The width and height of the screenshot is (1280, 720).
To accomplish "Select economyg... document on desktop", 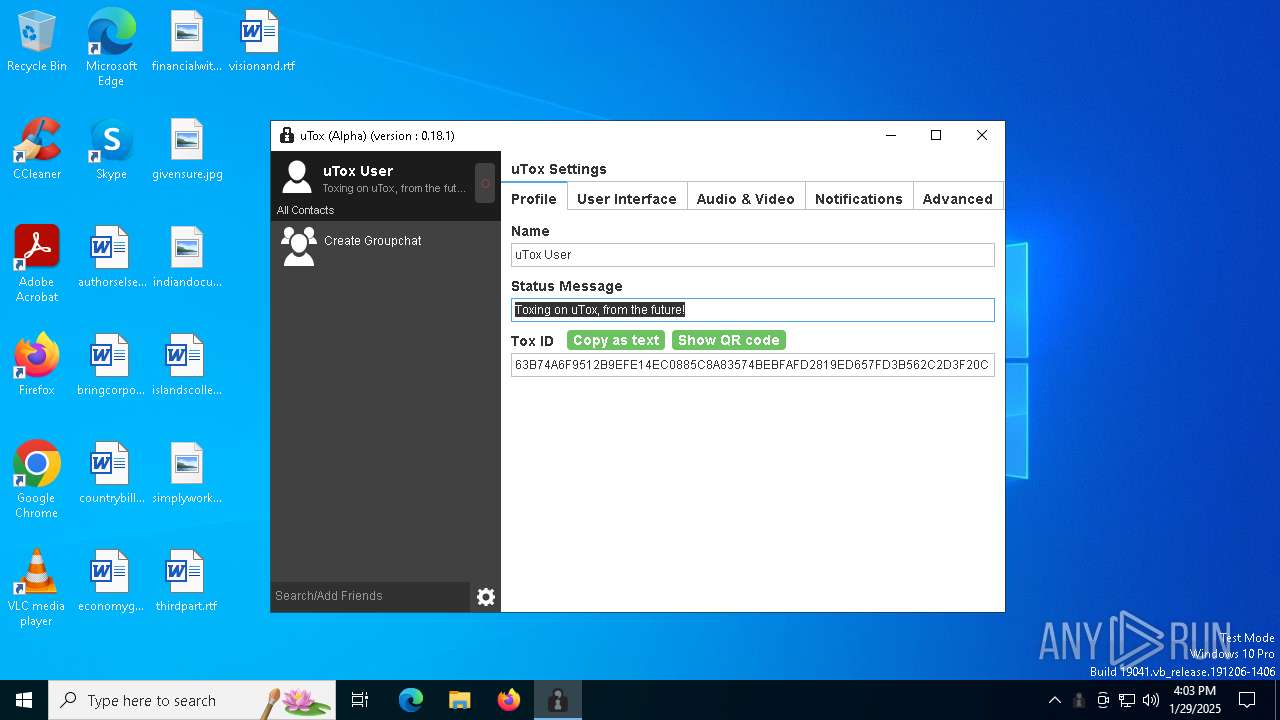I will (x=111, y=582).
